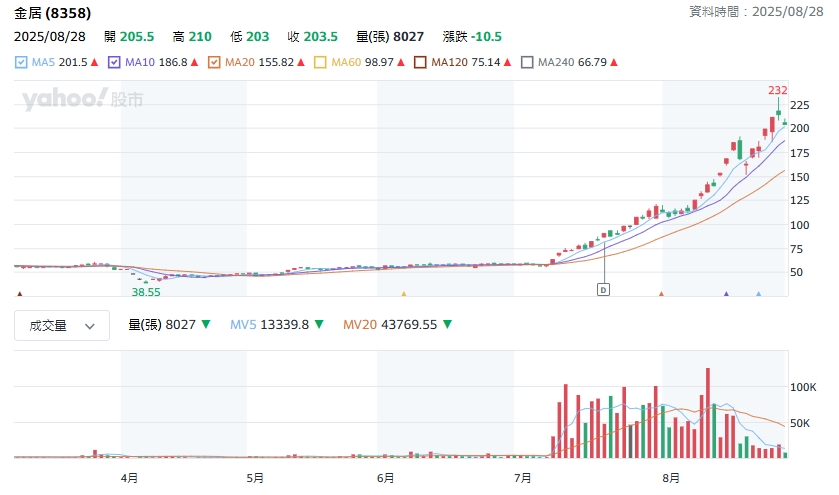Viewport: 839px width, 495px height.
Task: Open the 成交量 indicator dropdown
Action: tap(62, 325)
